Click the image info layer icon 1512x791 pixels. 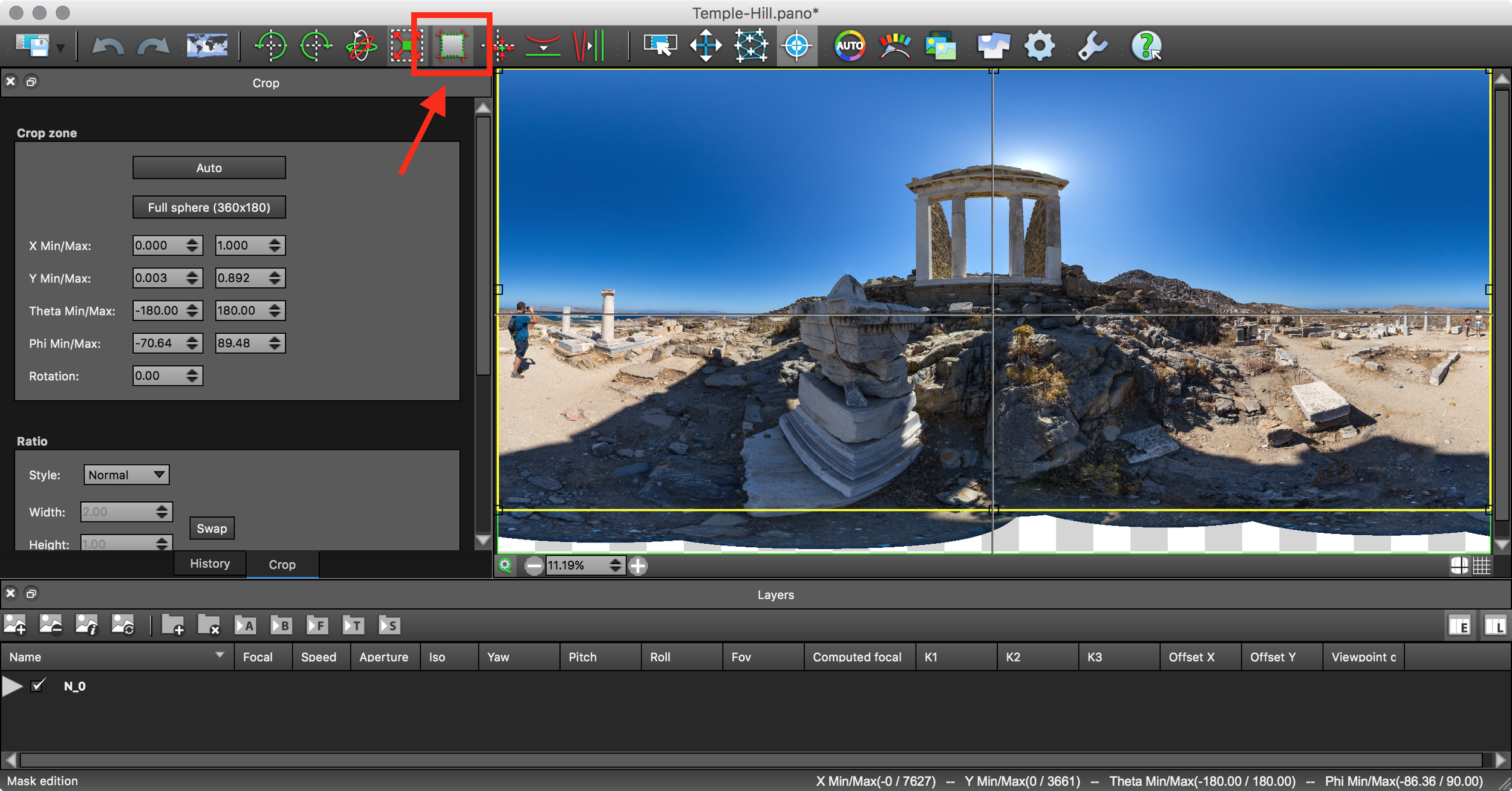pos(86,625)
